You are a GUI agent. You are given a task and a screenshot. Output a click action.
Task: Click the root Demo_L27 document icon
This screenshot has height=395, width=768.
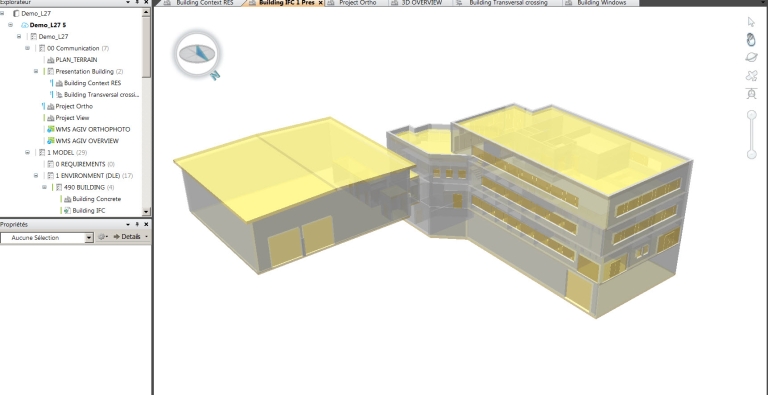[16, 14]
